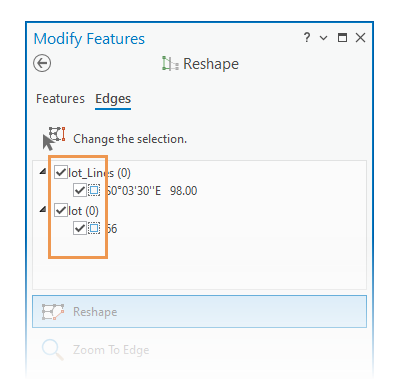Collapse the lot tree node
The image size is (400, 380).
coord(43,210)
